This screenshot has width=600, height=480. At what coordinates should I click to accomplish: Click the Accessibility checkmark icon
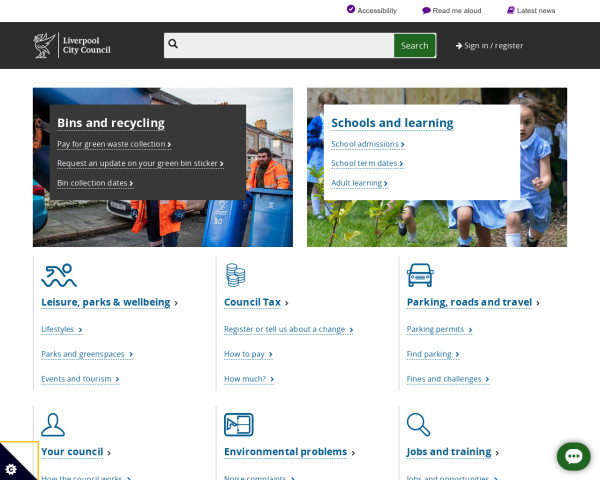[x=351, y=9]
